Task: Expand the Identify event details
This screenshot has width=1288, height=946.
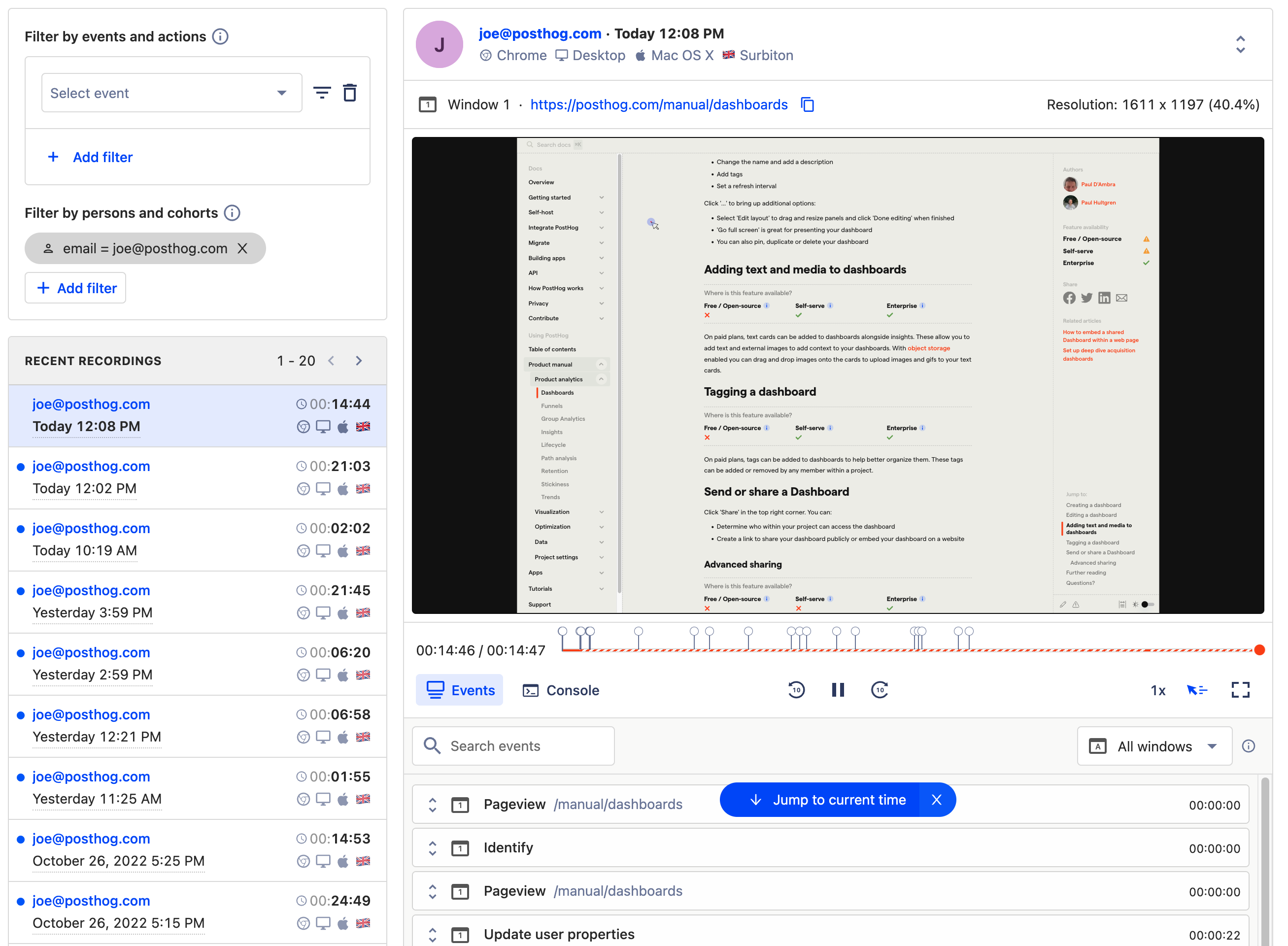Action: [x=433, y=847]
